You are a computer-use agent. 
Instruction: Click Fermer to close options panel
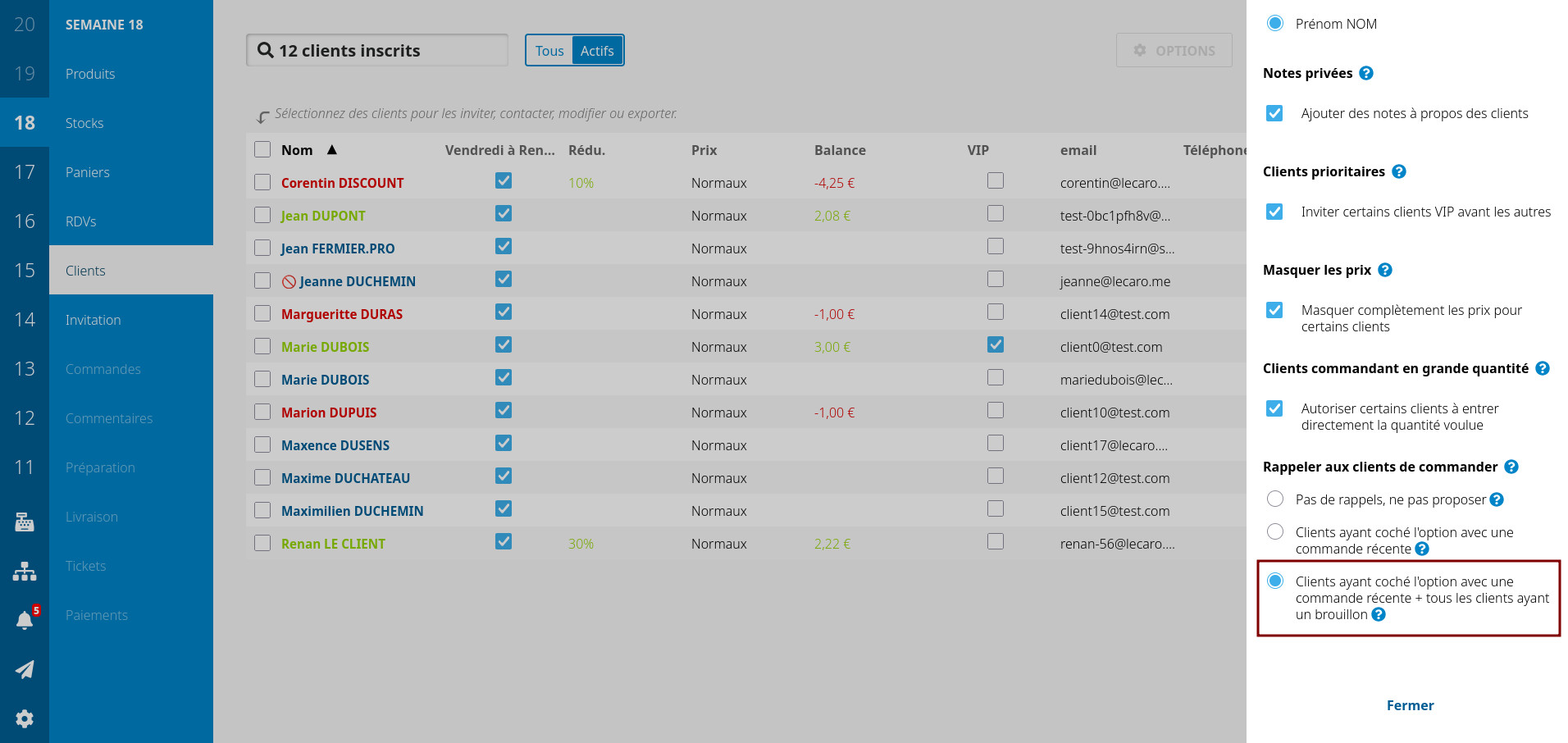[x=1410, y=705]
